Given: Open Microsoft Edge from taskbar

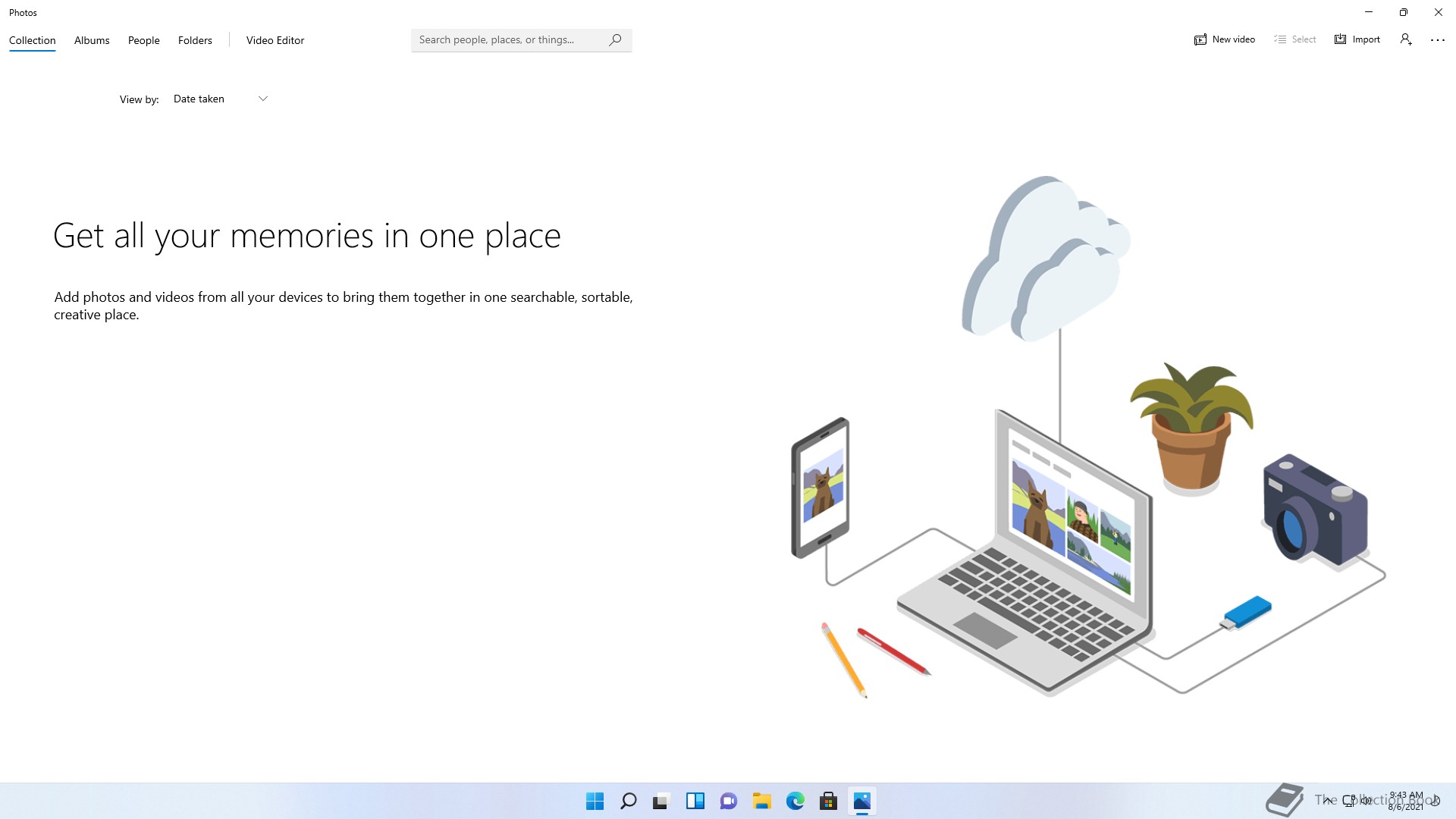Looking at the screenshot, I should coord(795,801).
